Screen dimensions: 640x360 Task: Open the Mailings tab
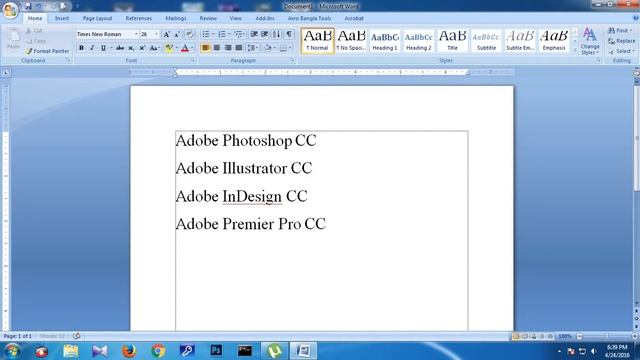tap(176, 18)
